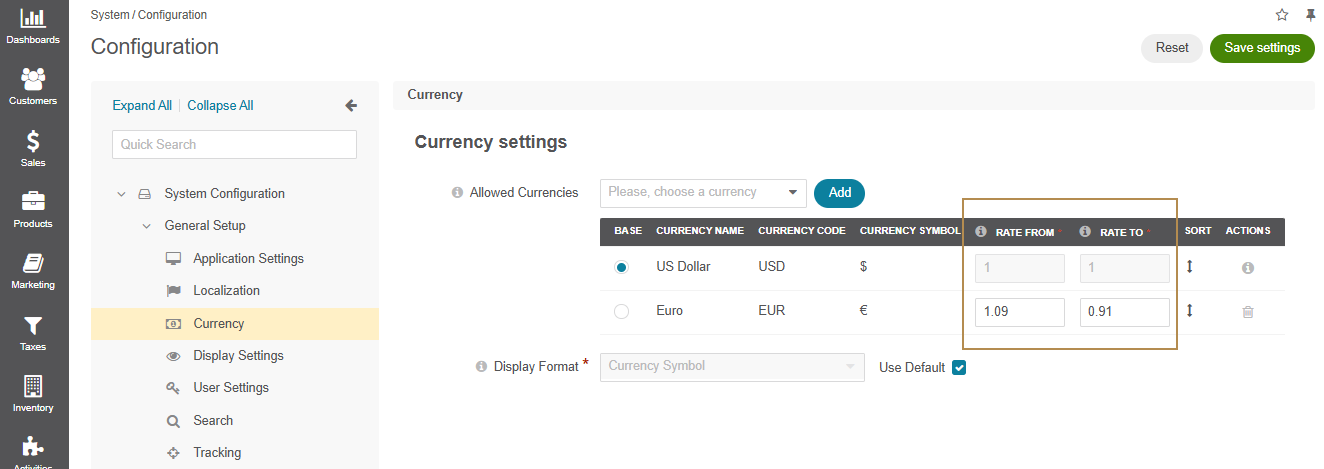Select Euro as base currency
The width and height of the screenshot is (1324, 469).
pos(621,312)
